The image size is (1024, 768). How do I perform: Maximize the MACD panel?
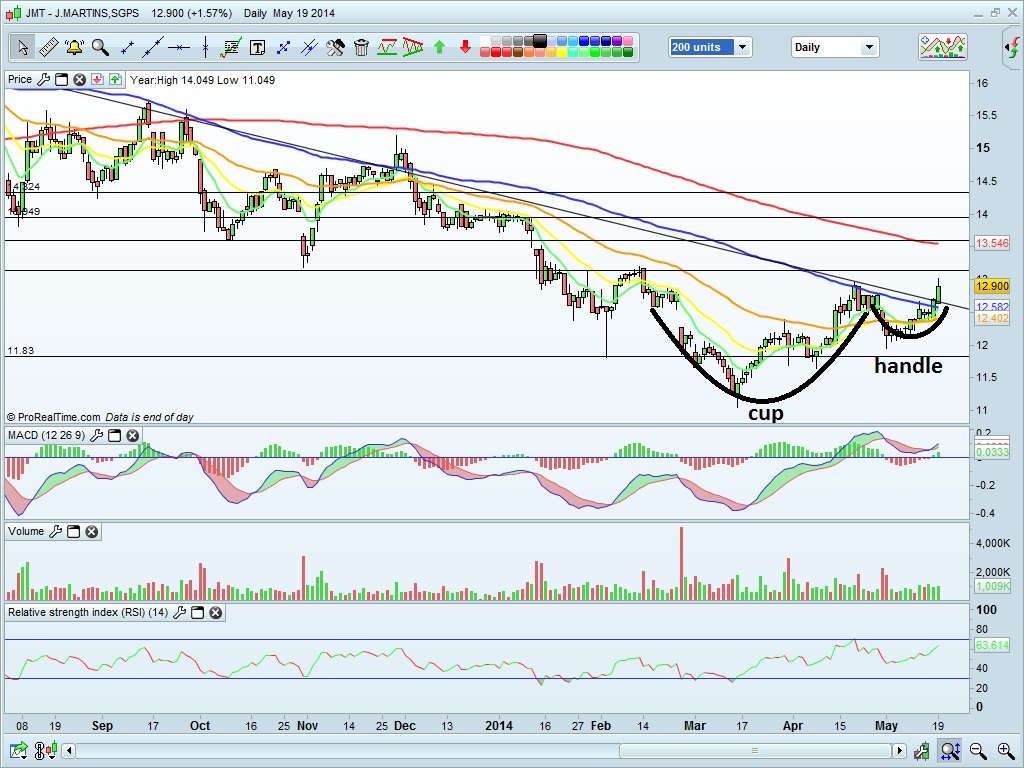(x=114, y=436)
